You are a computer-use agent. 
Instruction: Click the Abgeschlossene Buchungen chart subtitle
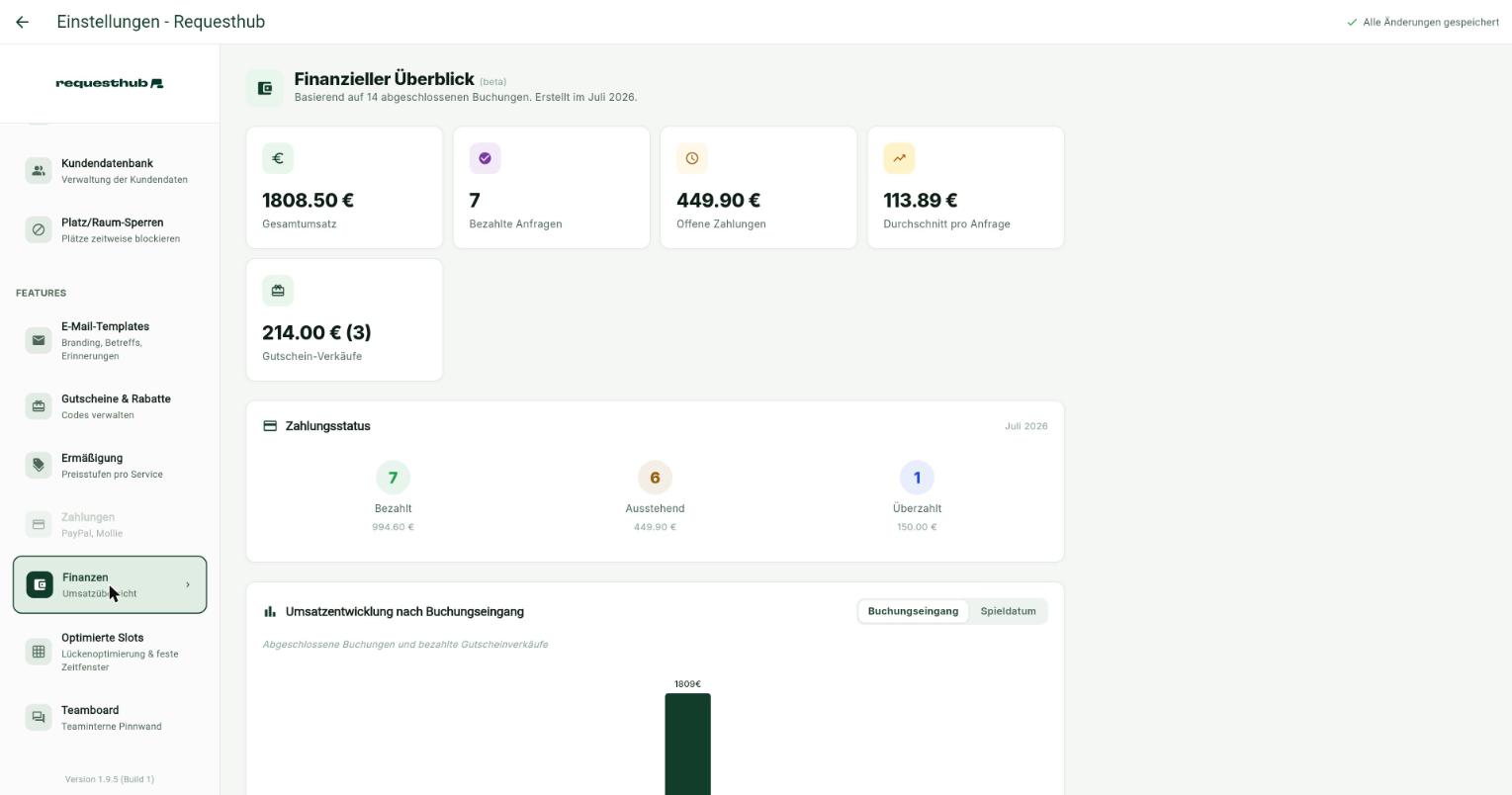pos(405,645)
